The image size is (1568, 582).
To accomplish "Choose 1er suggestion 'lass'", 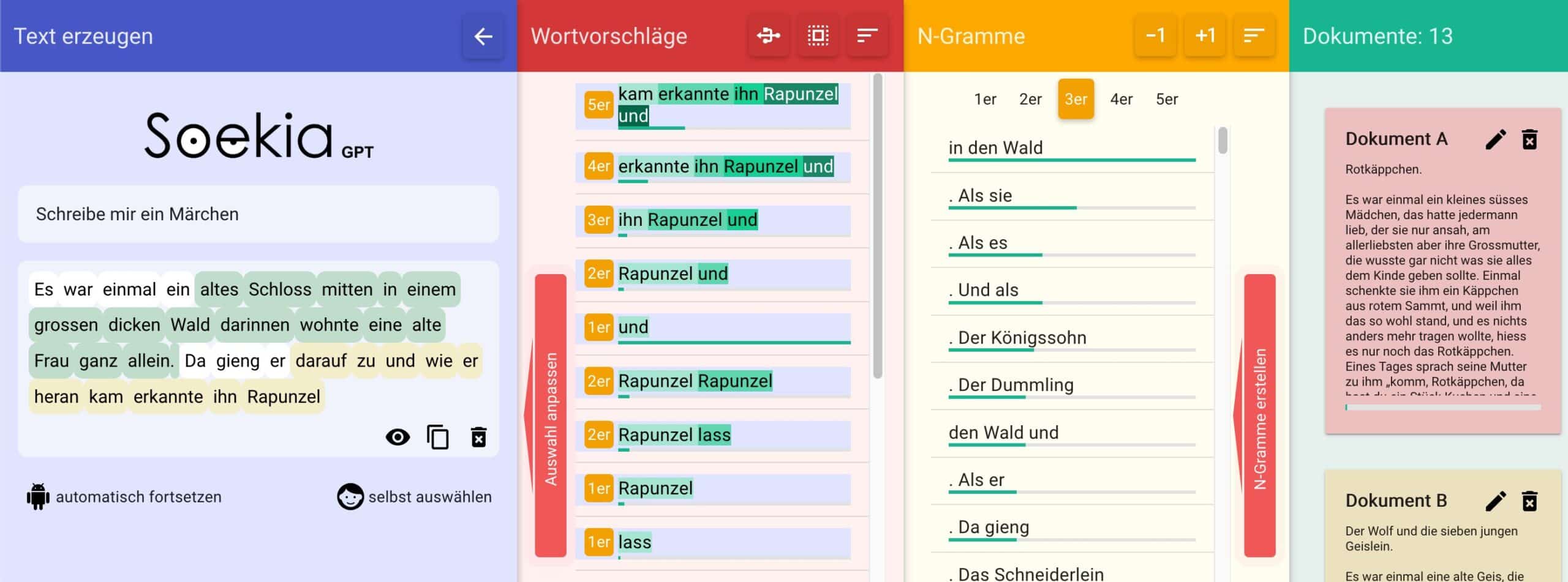I will (713, 543).
